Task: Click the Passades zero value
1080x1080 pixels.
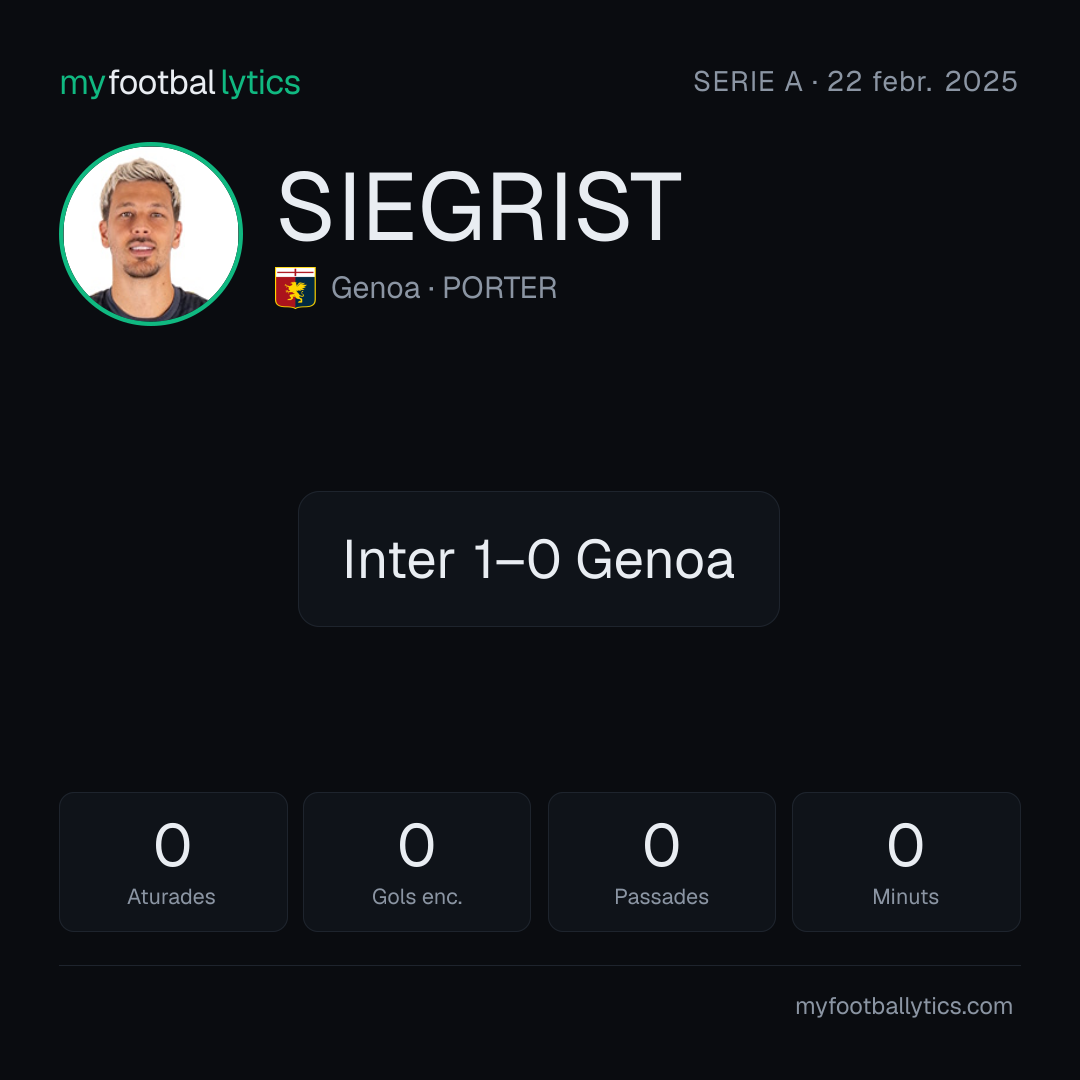Action: tap(661, 845)
